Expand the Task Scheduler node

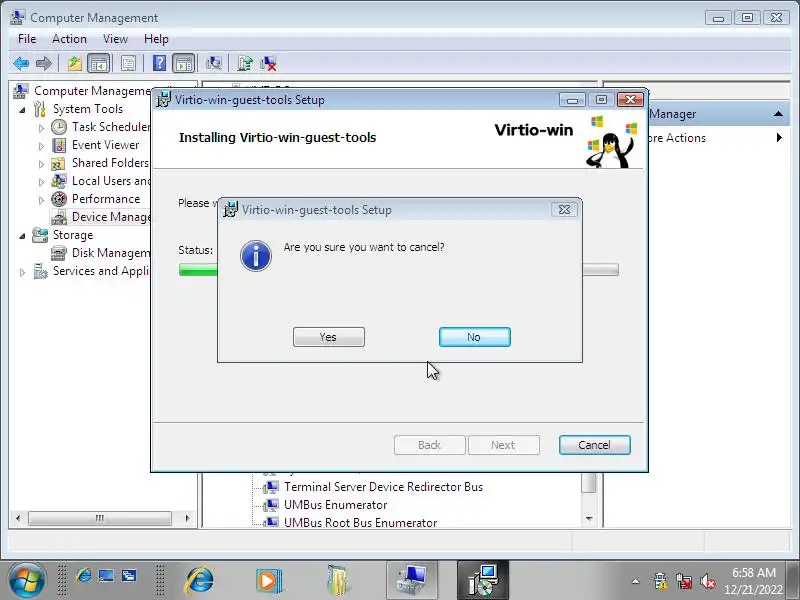tap(41, 128)
